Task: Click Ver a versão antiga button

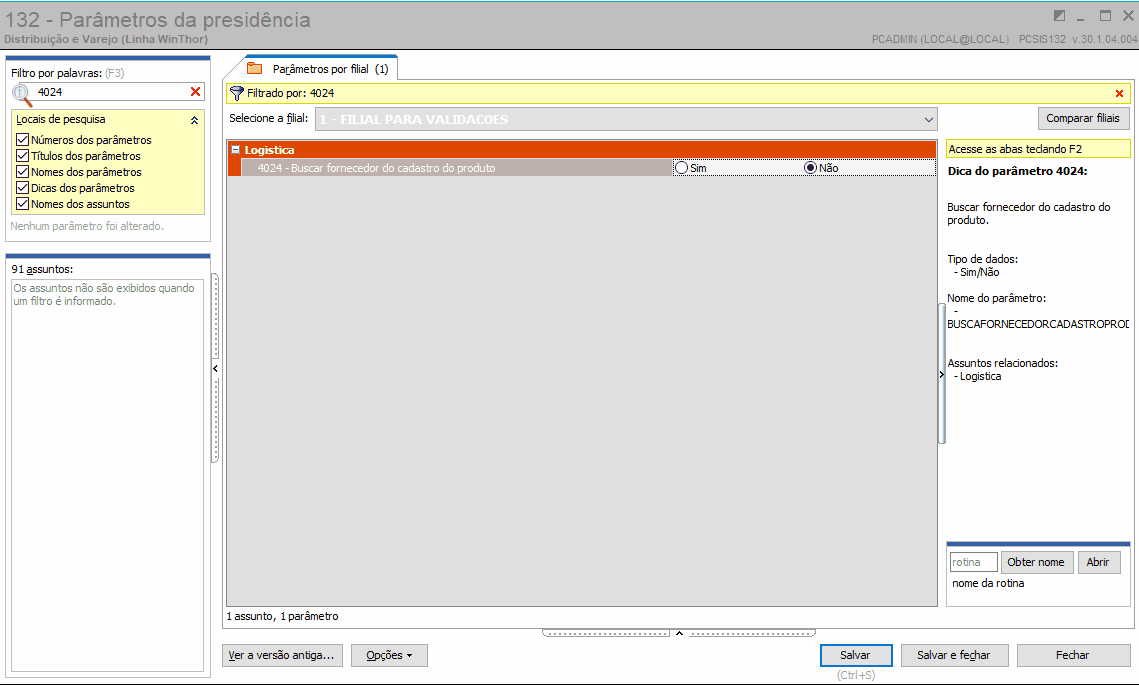Action: (x=282, y=655)
